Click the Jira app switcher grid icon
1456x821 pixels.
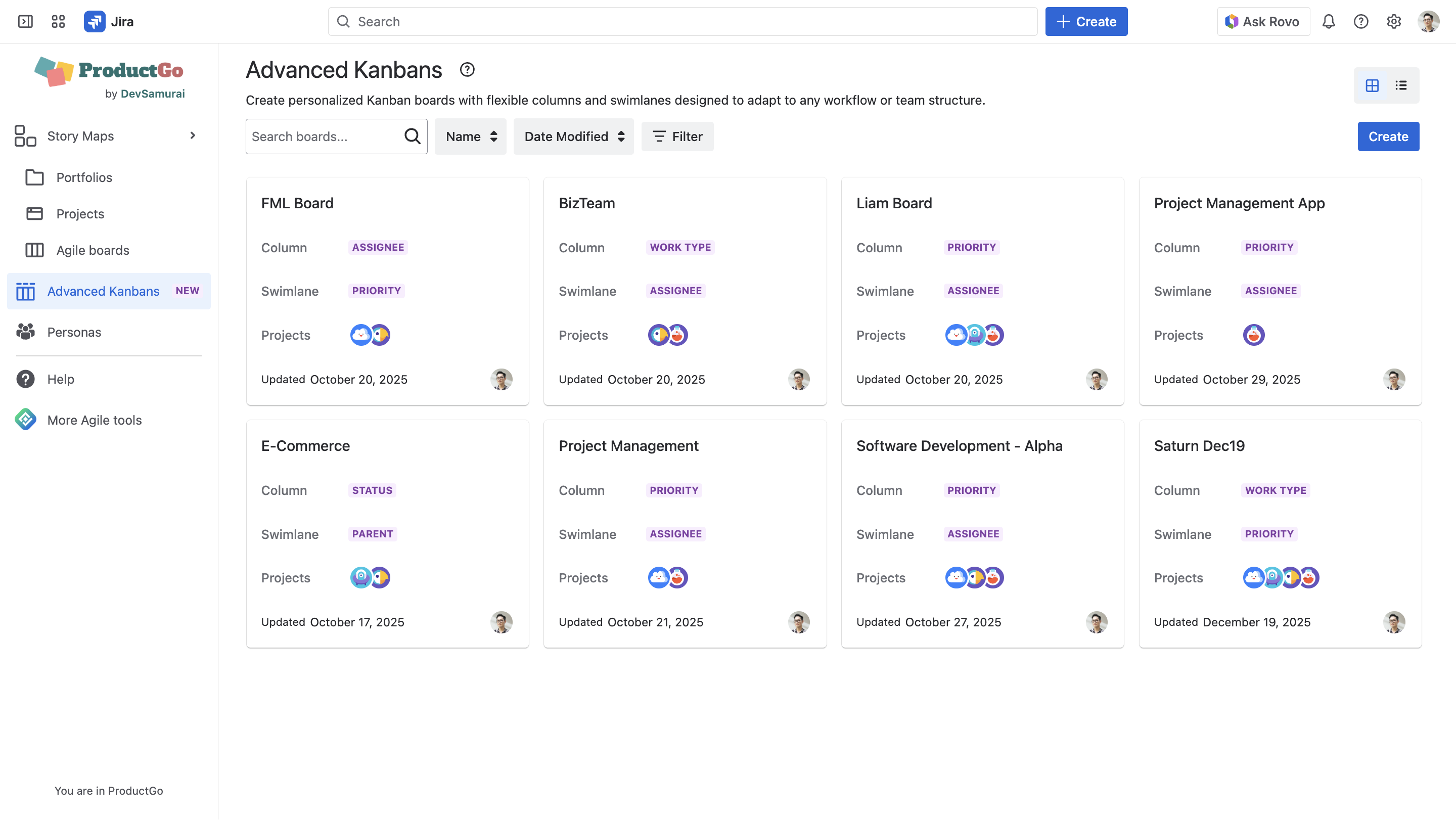(x=58, y=21)
